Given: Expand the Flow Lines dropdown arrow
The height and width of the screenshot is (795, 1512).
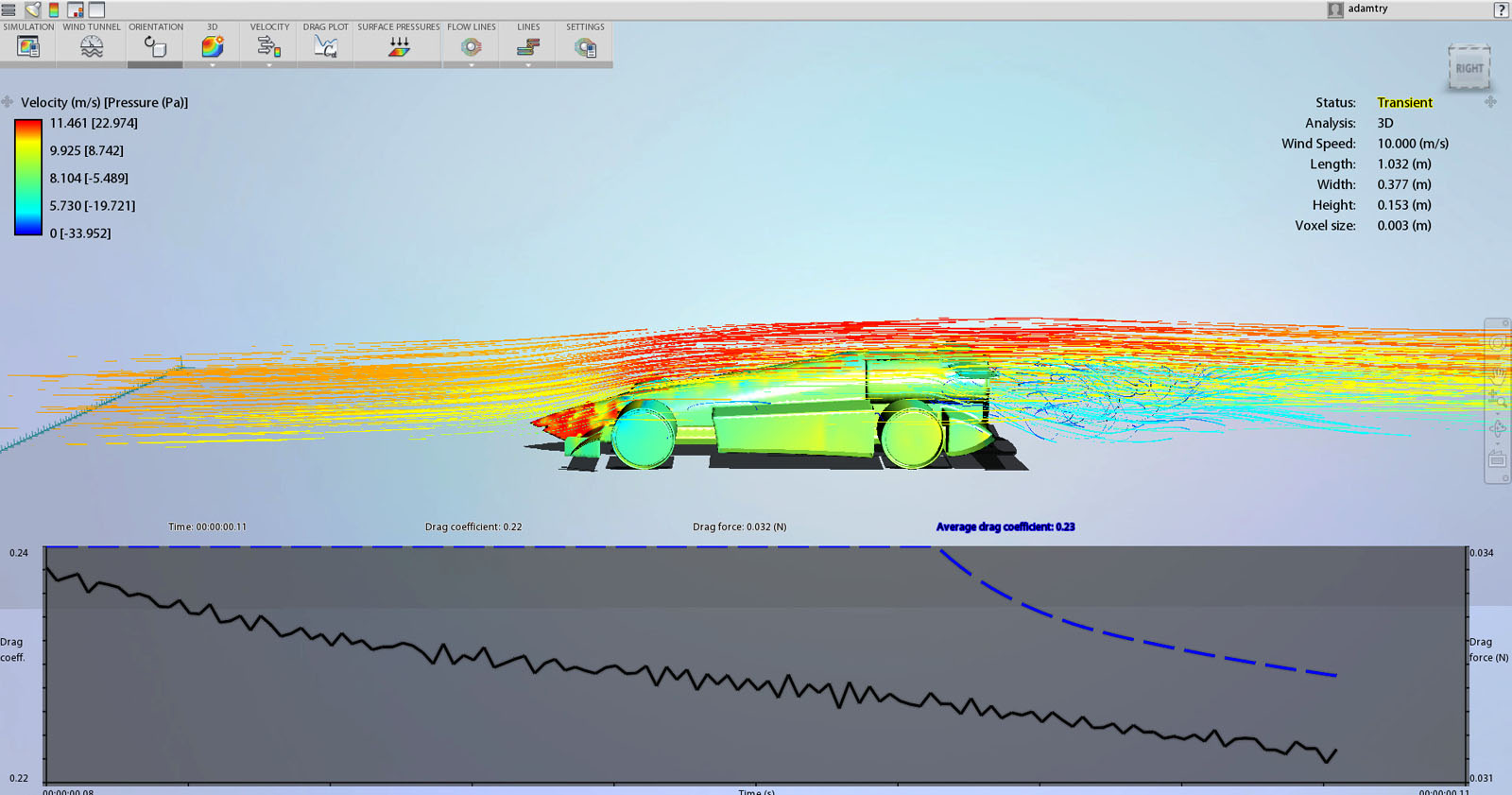Looking at the screenshot, I should 472,65.
